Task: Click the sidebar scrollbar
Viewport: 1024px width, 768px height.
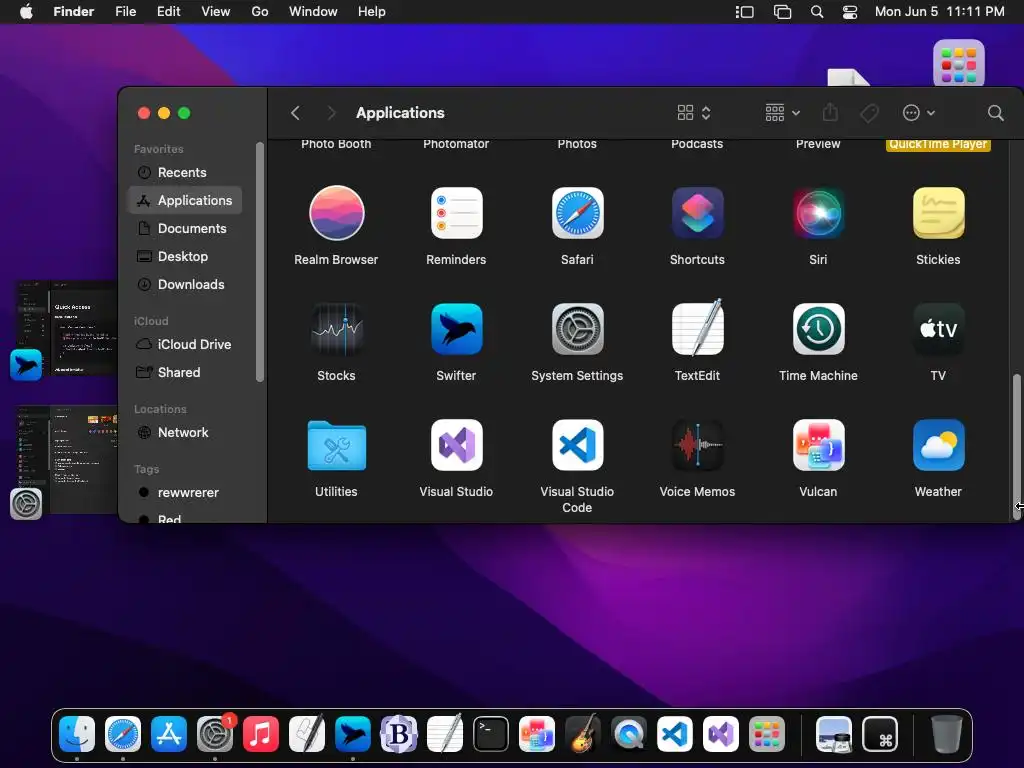Action: [x=259, y=262]
